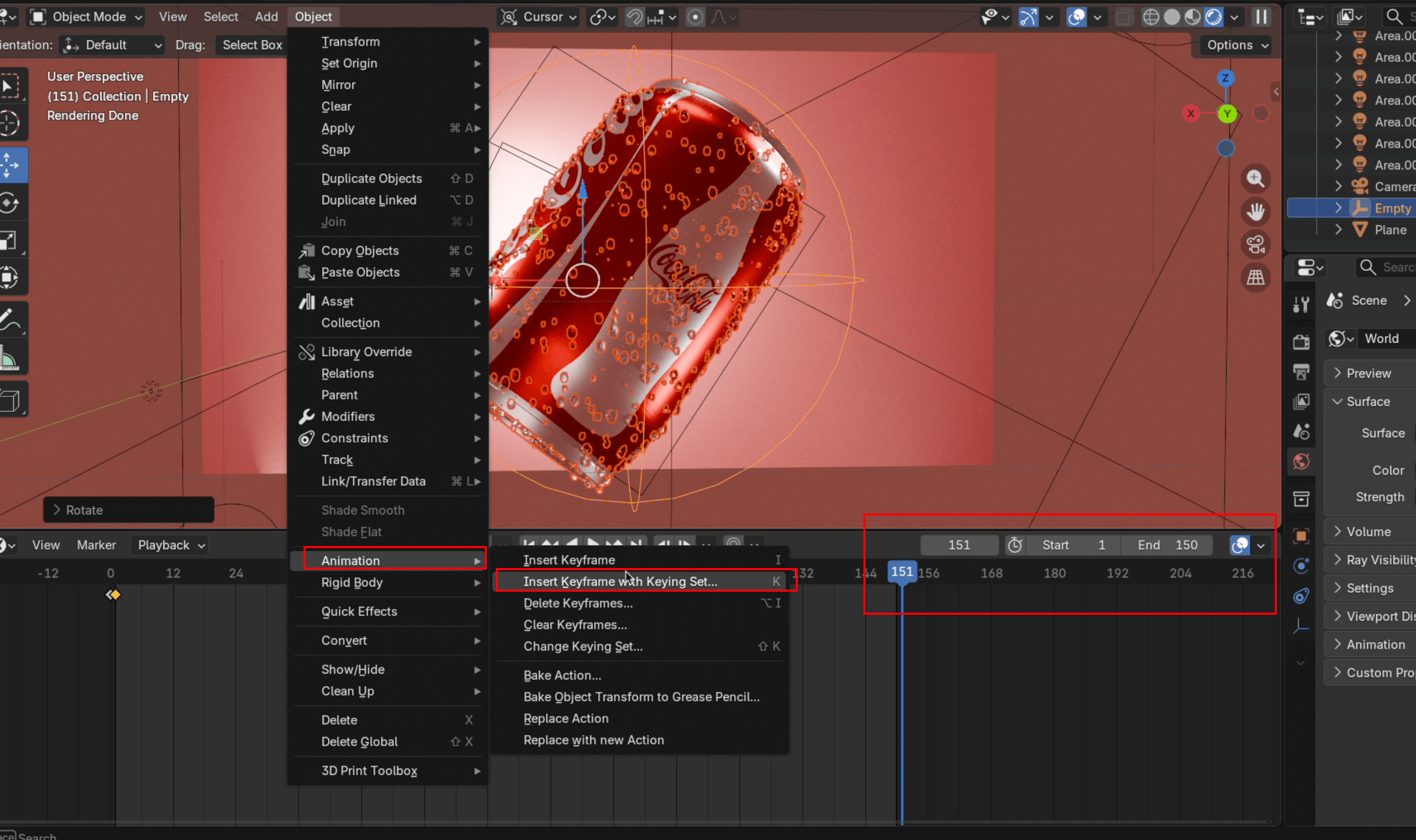Click the Start frame field
The width and height of the screenshot is (1416, 840).
click(1073, 545)
